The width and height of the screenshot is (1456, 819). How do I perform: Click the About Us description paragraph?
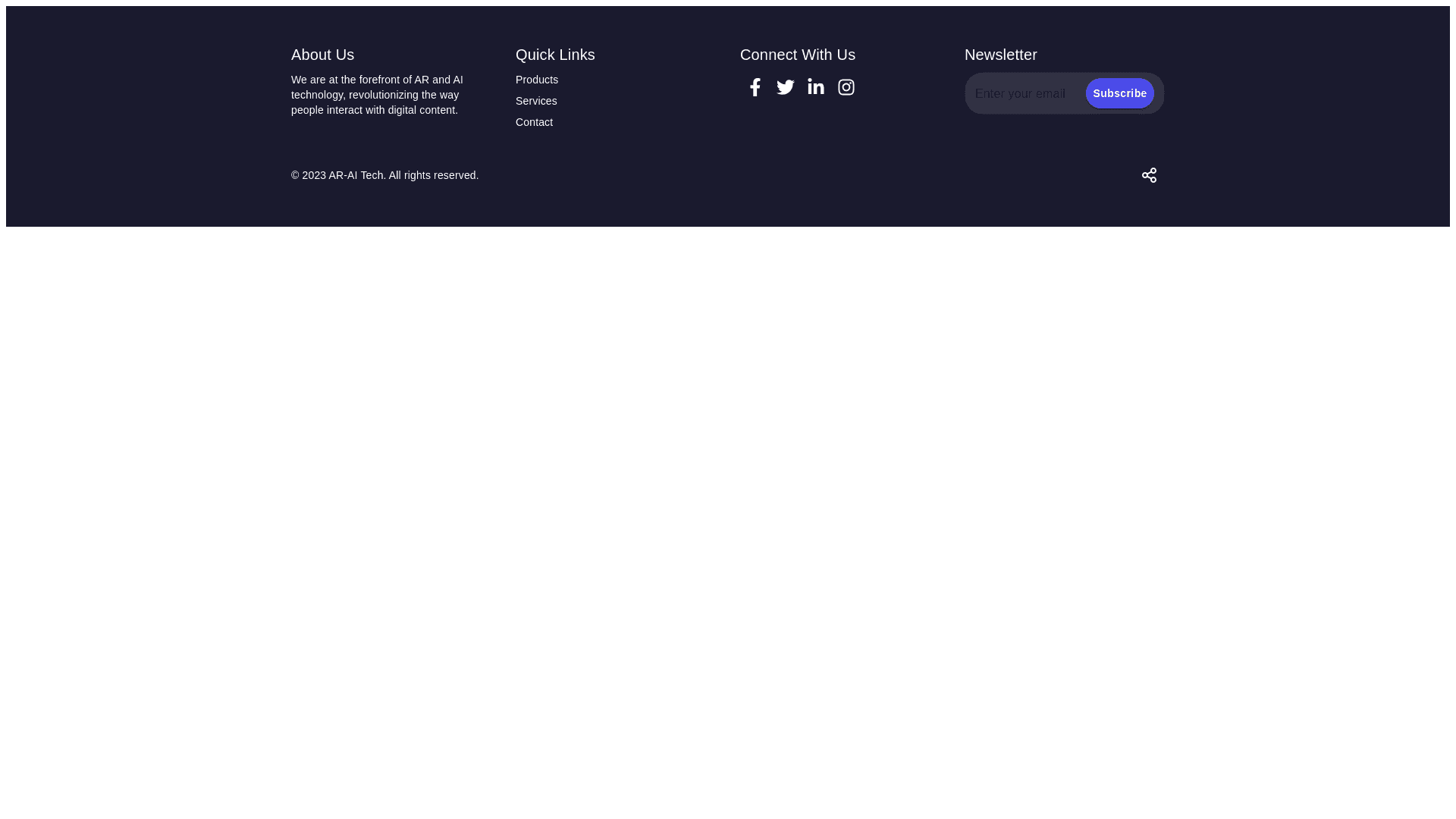pos(376,95)
